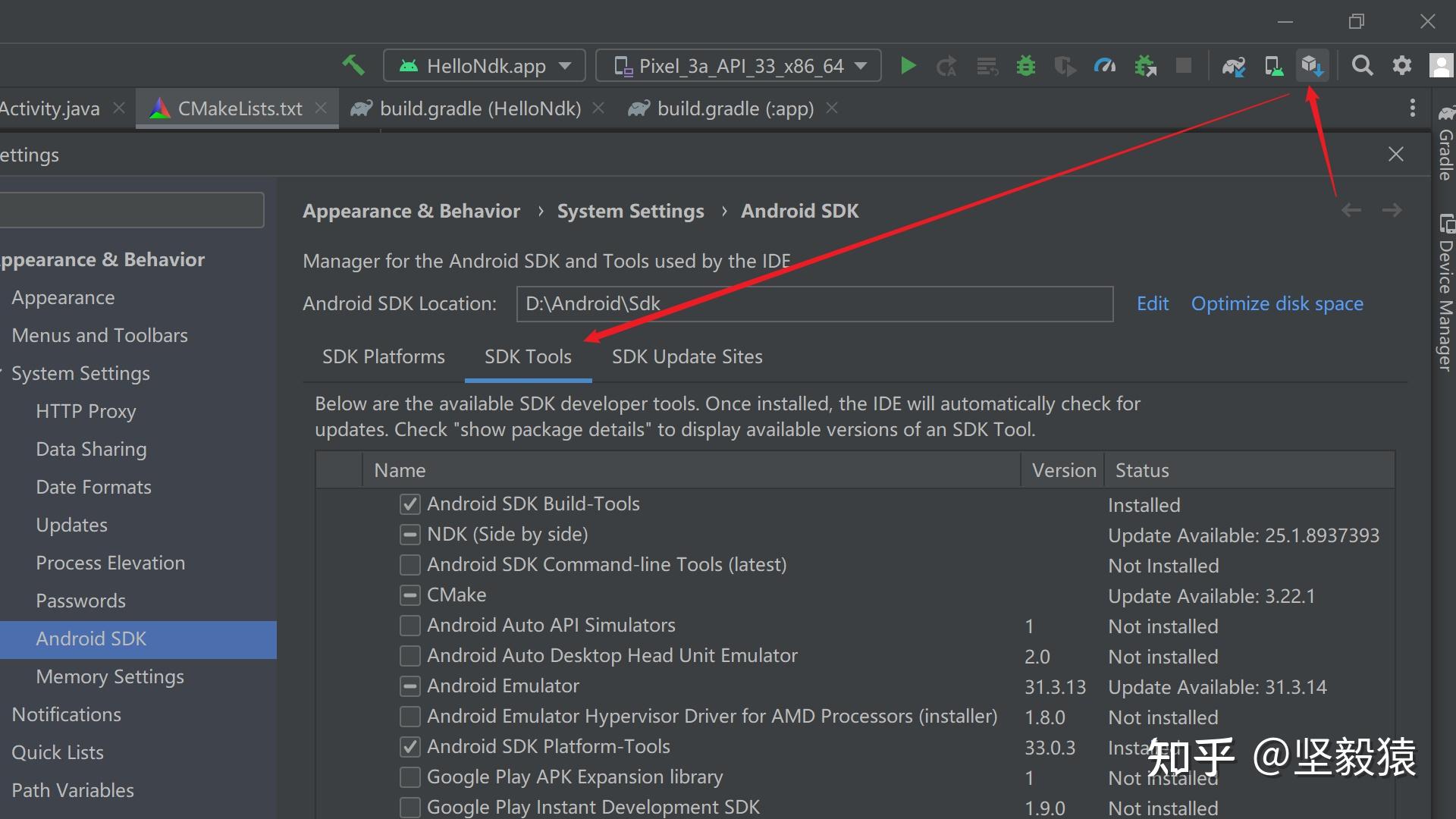
Task: Click the green Run app icon
Action: pos(908,66)
